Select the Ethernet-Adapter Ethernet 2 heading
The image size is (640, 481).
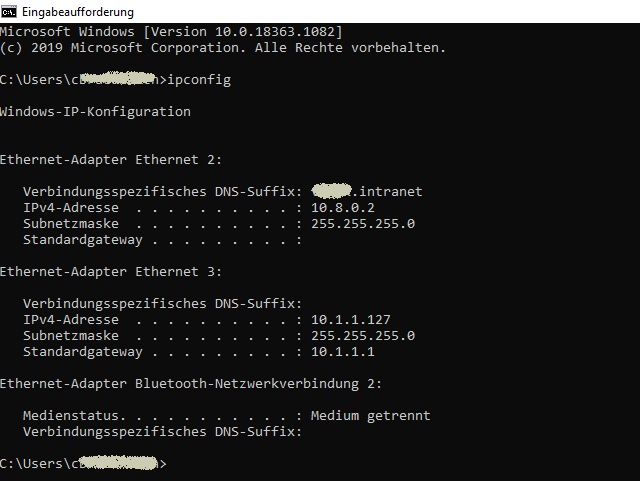point(111,160)
